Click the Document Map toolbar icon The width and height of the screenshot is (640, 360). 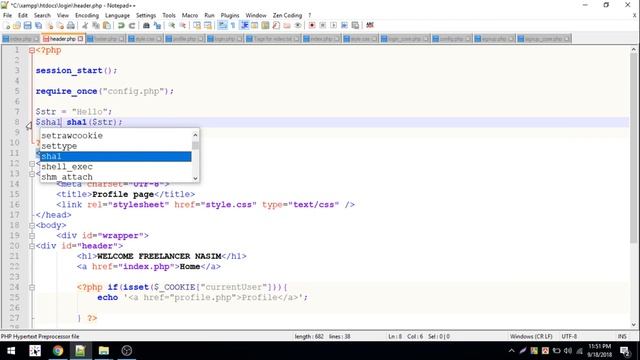click(x=265, y=25)
